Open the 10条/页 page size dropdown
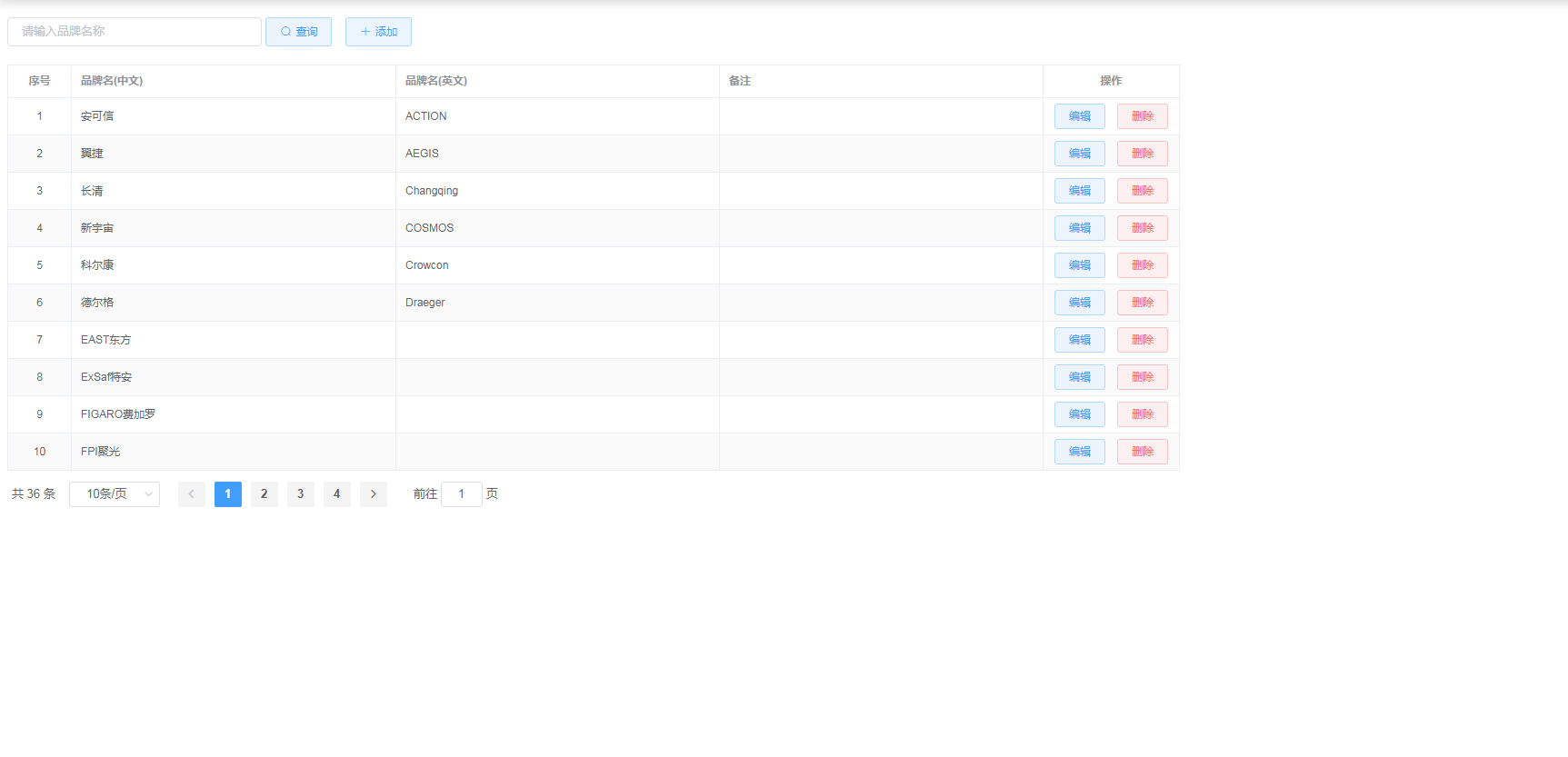Image resolution: width=1568 pixels, height=757 pixels. click(x=115, y=494)
